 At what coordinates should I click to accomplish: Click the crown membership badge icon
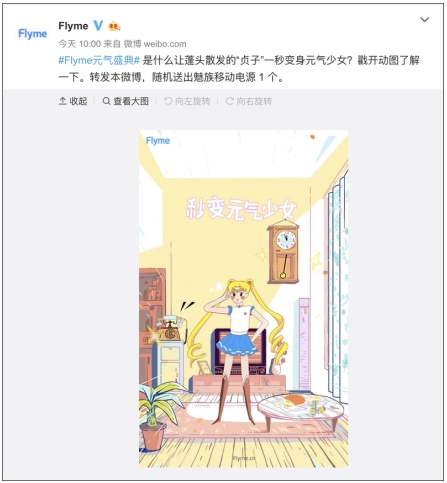pos(114,26)
